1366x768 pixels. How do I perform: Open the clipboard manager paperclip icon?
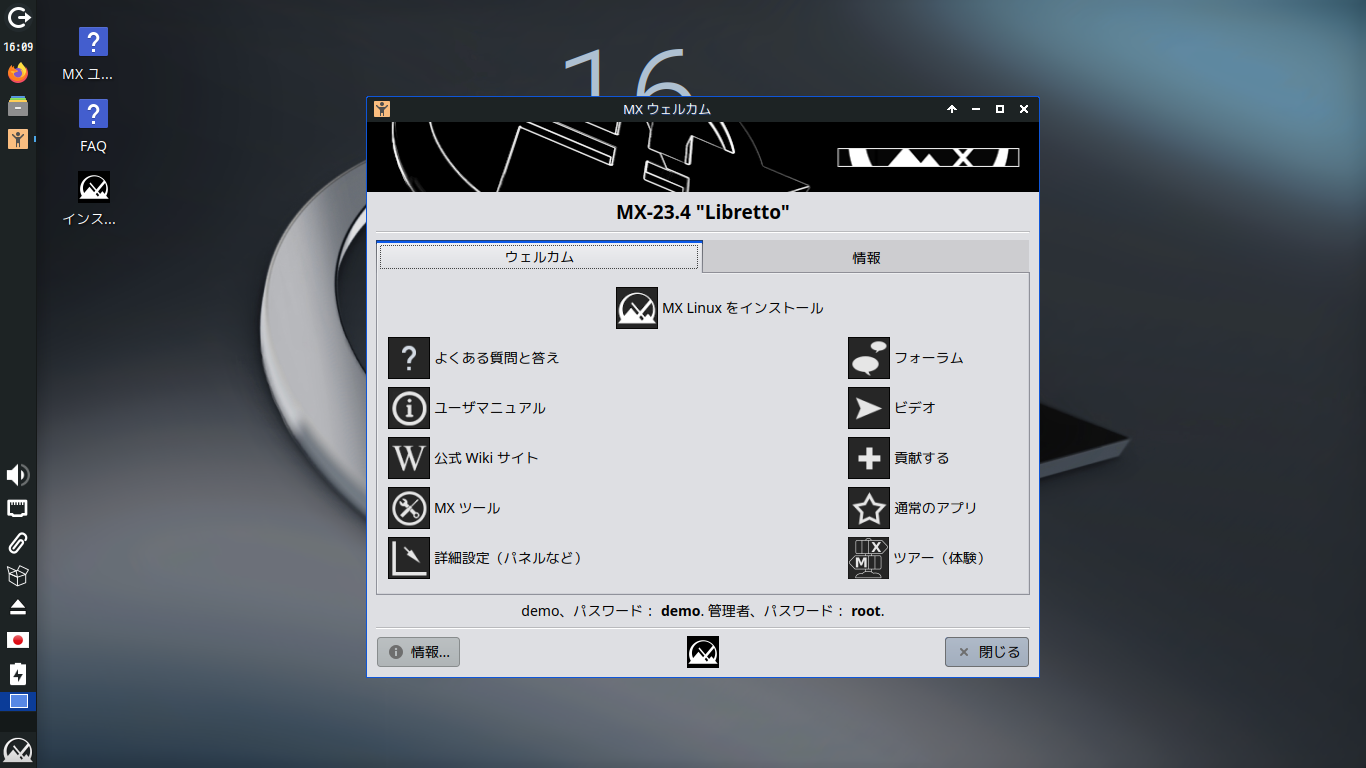(18, 543)
